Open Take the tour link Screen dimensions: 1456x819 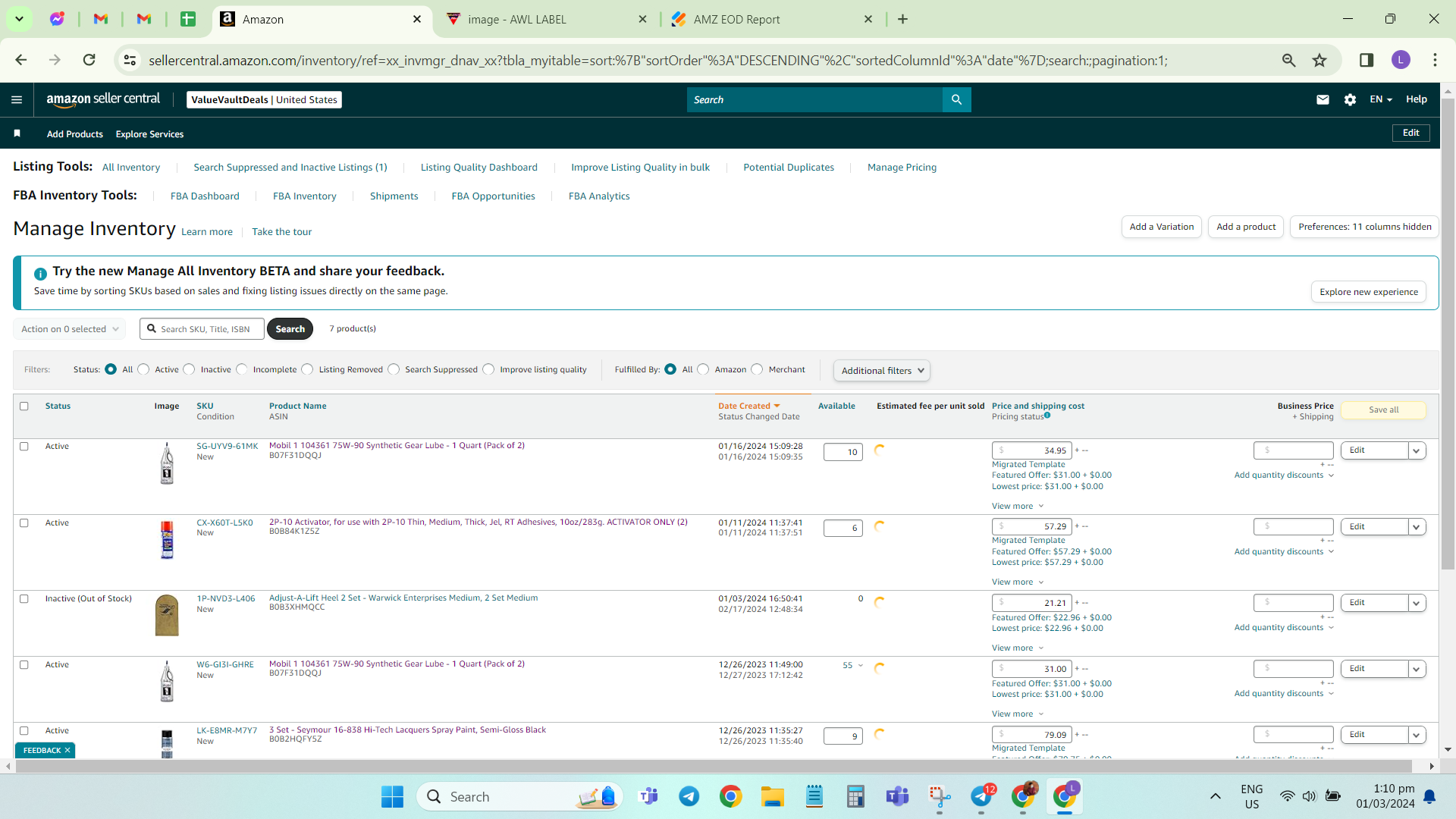coord(282,232)
